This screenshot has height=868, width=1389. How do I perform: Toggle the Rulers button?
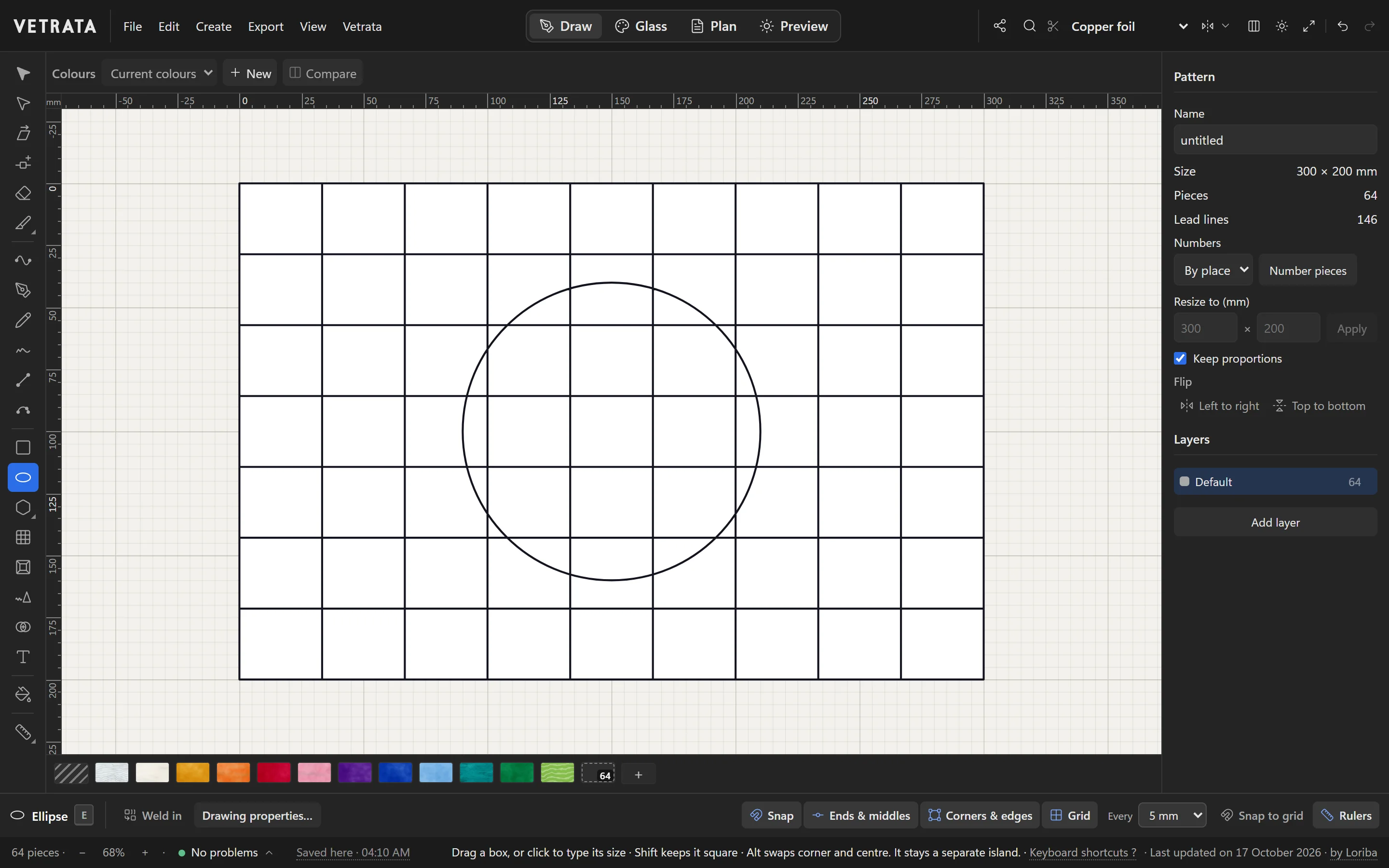pyautogui.click(x=1347, y=815)
